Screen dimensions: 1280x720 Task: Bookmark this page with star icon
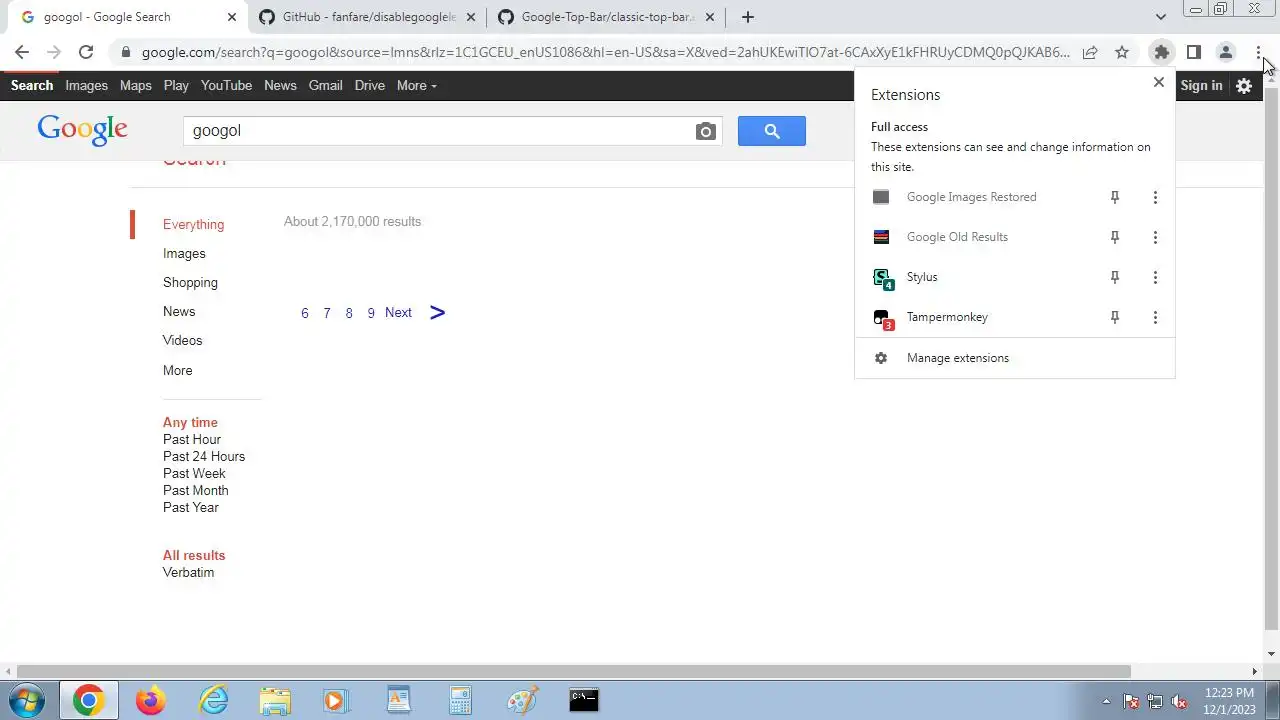[x=1122, y=52]
